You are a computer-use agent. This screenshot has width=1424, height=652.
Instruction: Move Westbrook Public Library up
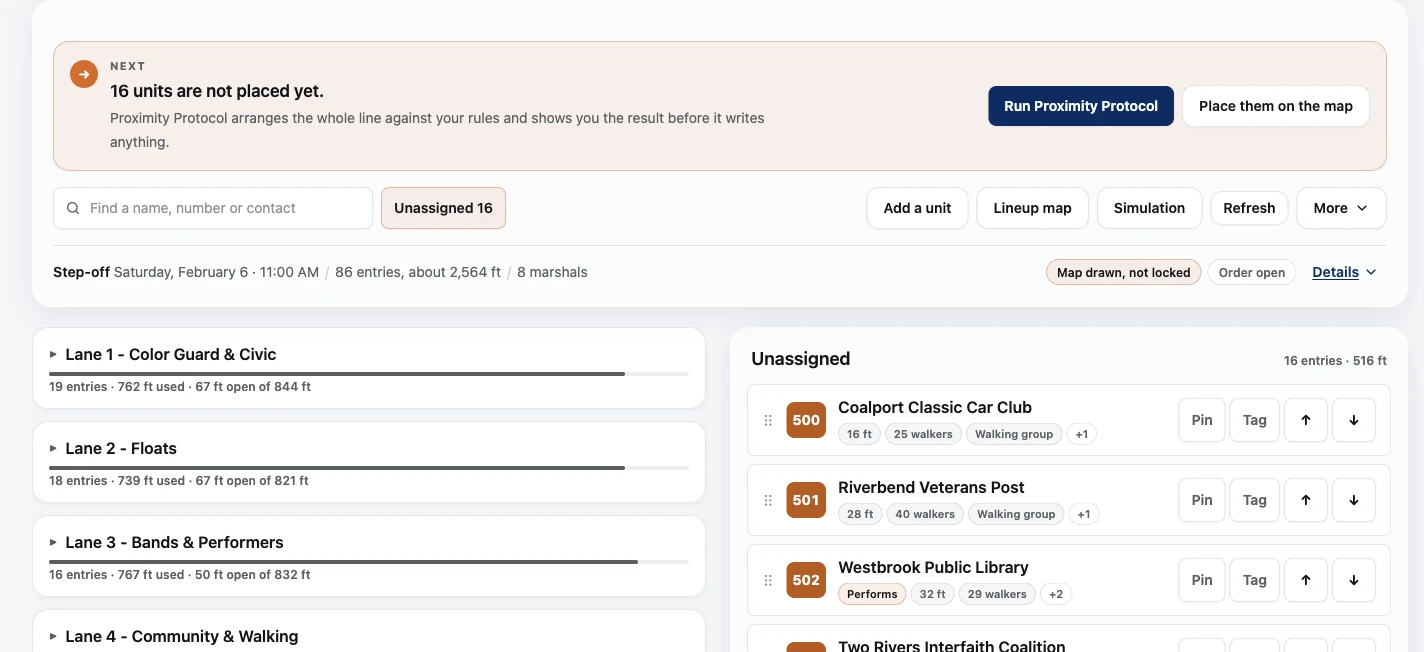(x=1305, y=580)
